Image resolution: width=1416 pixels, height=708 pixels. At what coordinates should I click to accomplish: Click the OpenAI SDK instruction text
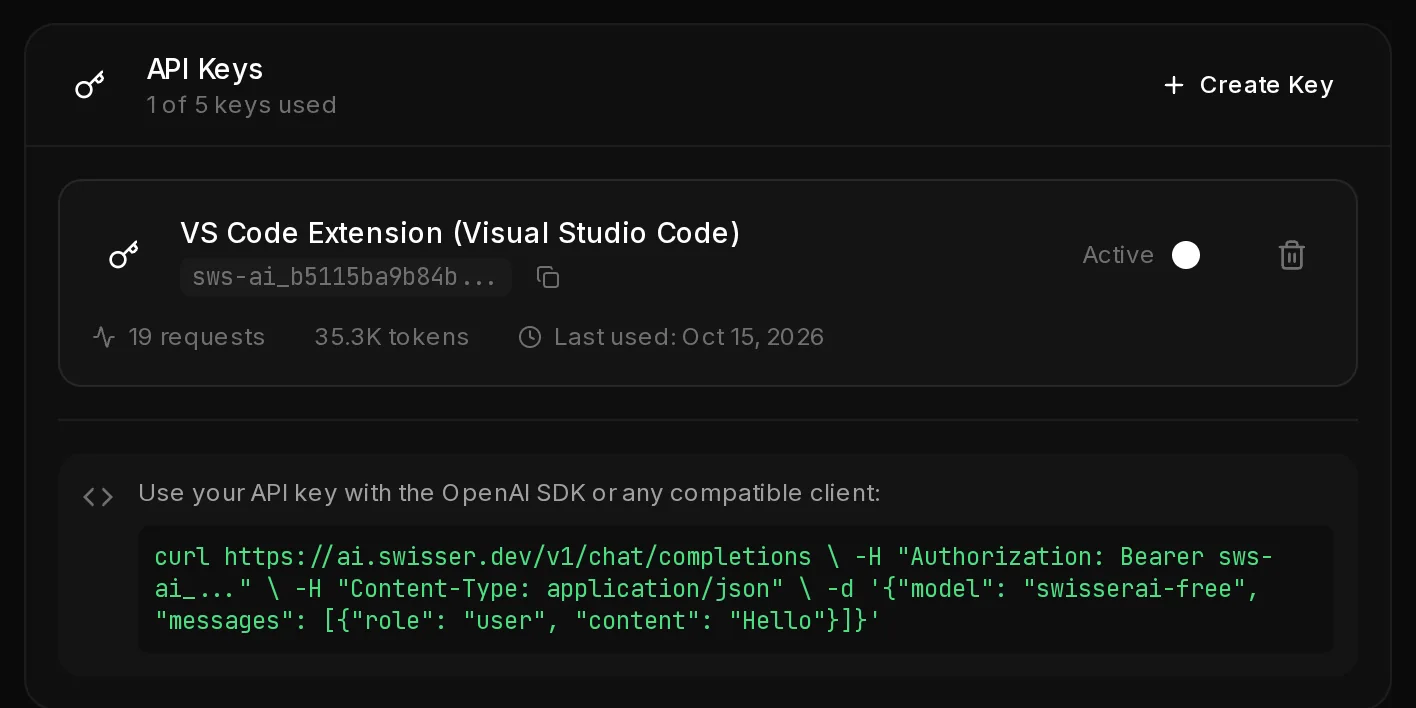coord(509,493)
